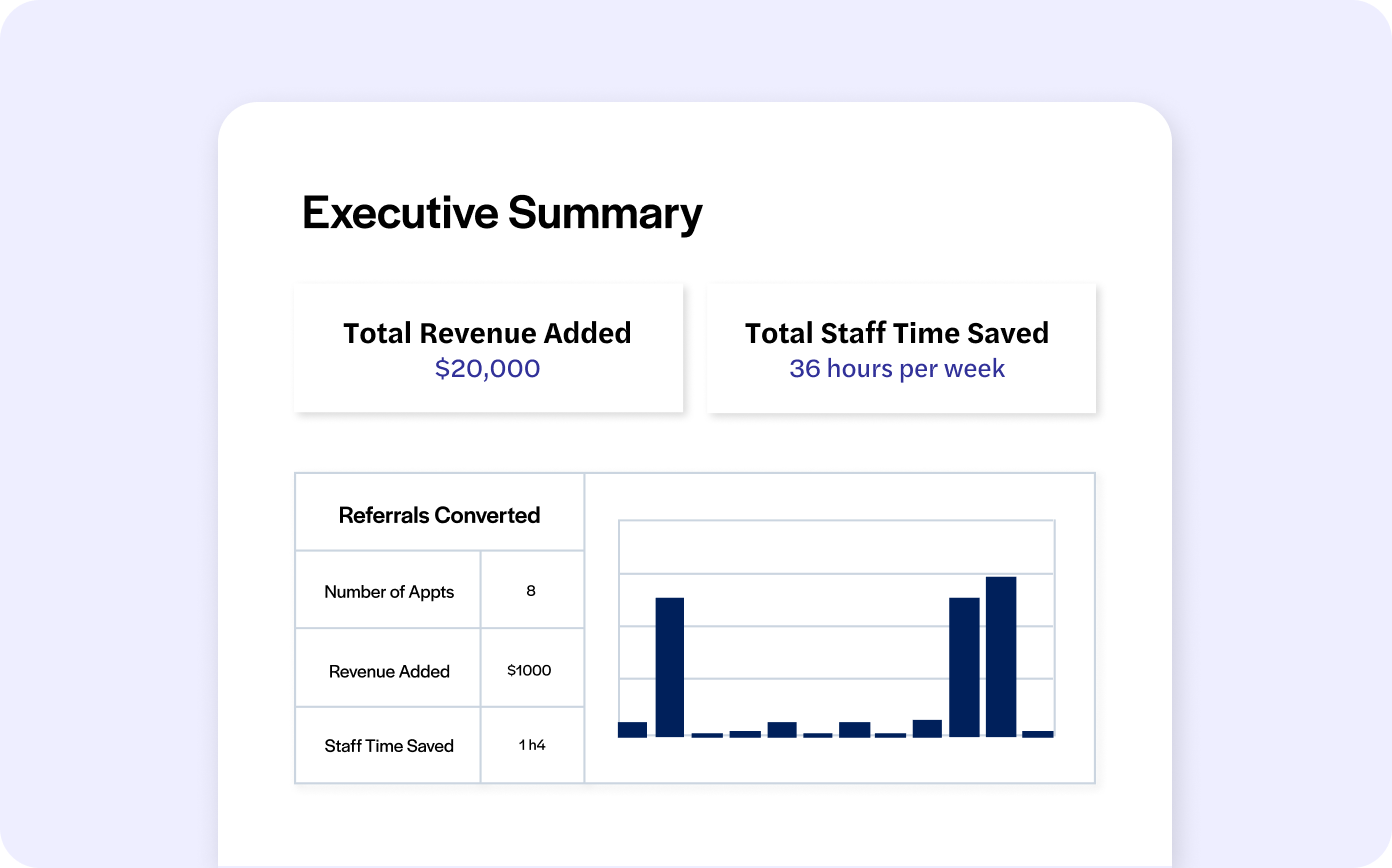Screen dimensions: 1392x868
Task: Select the Total Revenue Added card
Action: pyautogui.click(x=488, y=348)
